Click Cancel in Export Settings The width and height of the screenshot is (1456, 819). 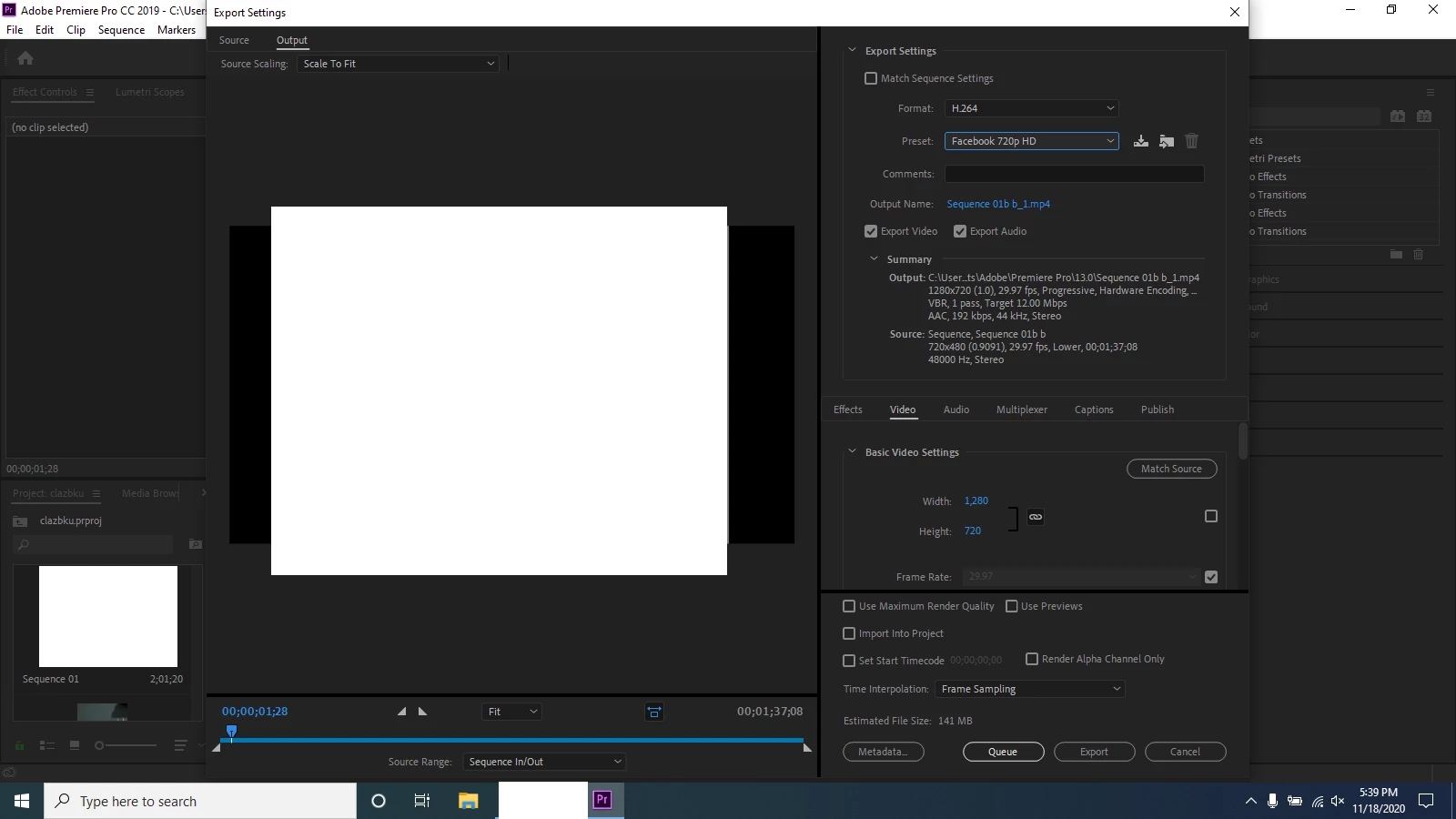[1185, 752]
